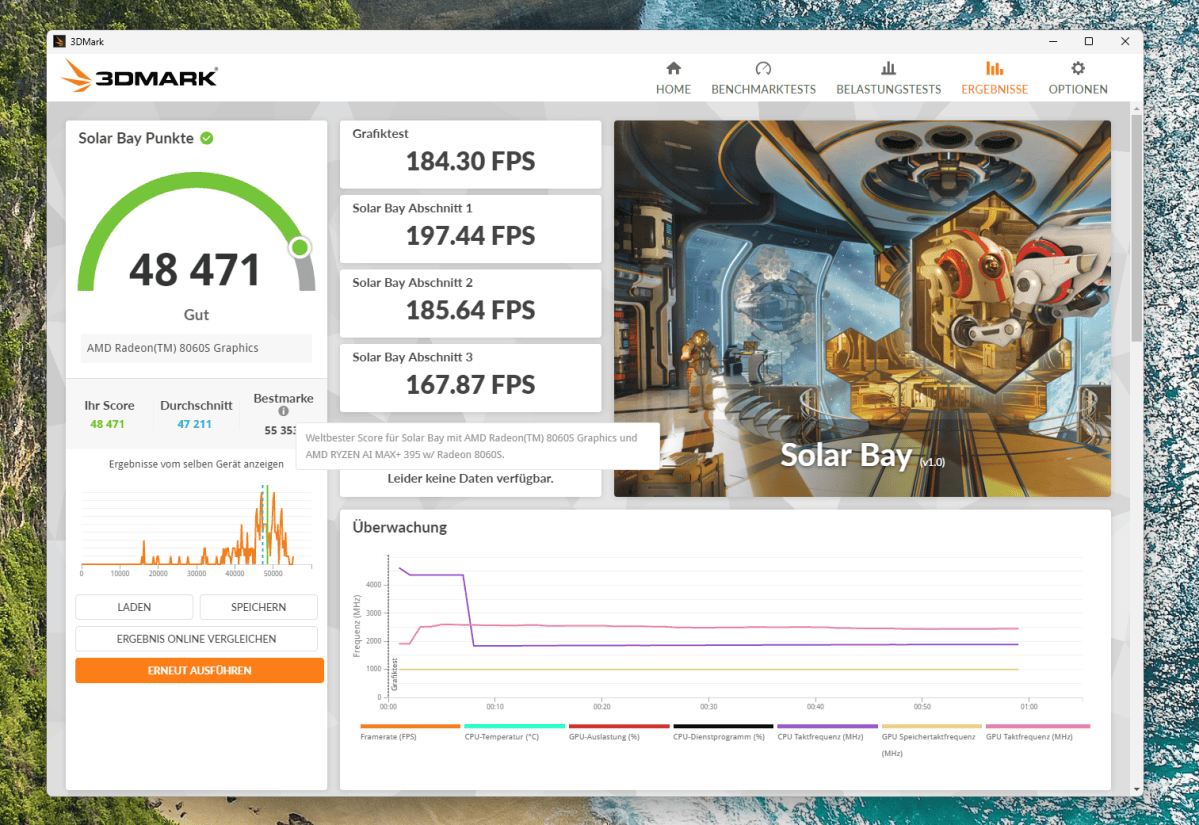This screenshot has height=825, width=1199.
Task: Toggle GPU Speichertaktfrequenz legend entry
Action: click(x=931, y=740)
